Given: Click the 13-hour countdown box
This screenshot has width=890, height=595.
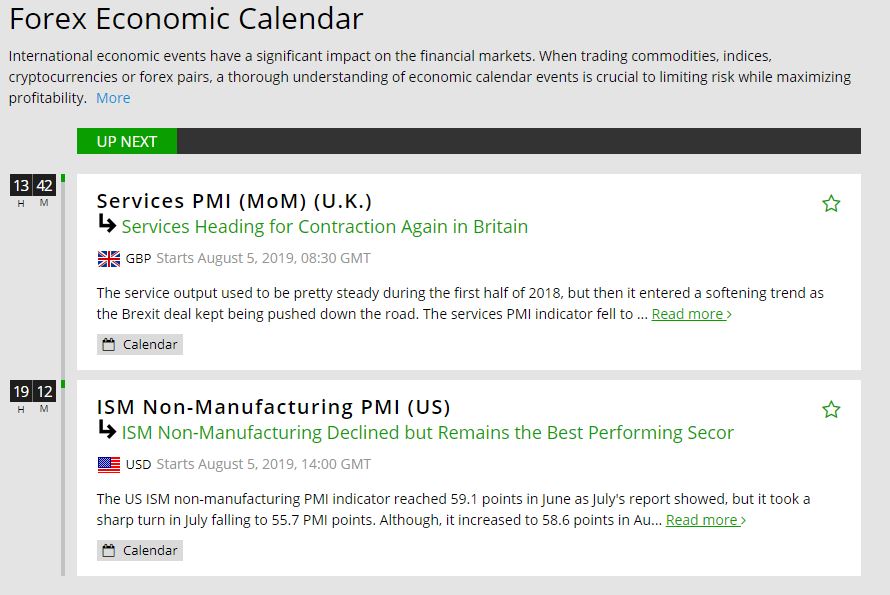Looking at the screenshot, I should pyautogui.click(x=21, y=186).
